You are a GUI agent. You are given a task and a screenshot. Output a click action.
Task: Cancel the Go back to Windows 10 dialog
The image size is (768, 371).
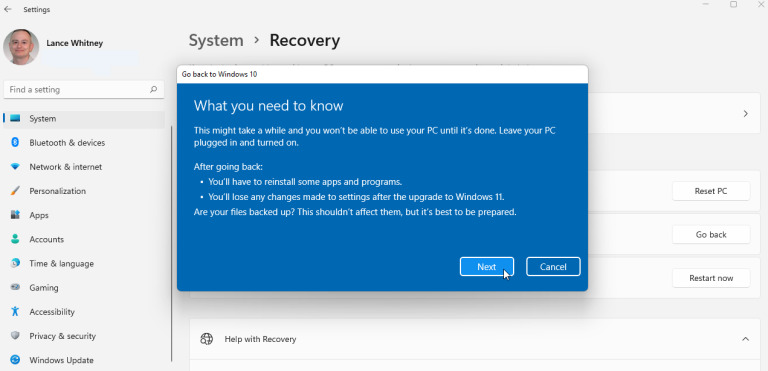click(x=553, y=267)
